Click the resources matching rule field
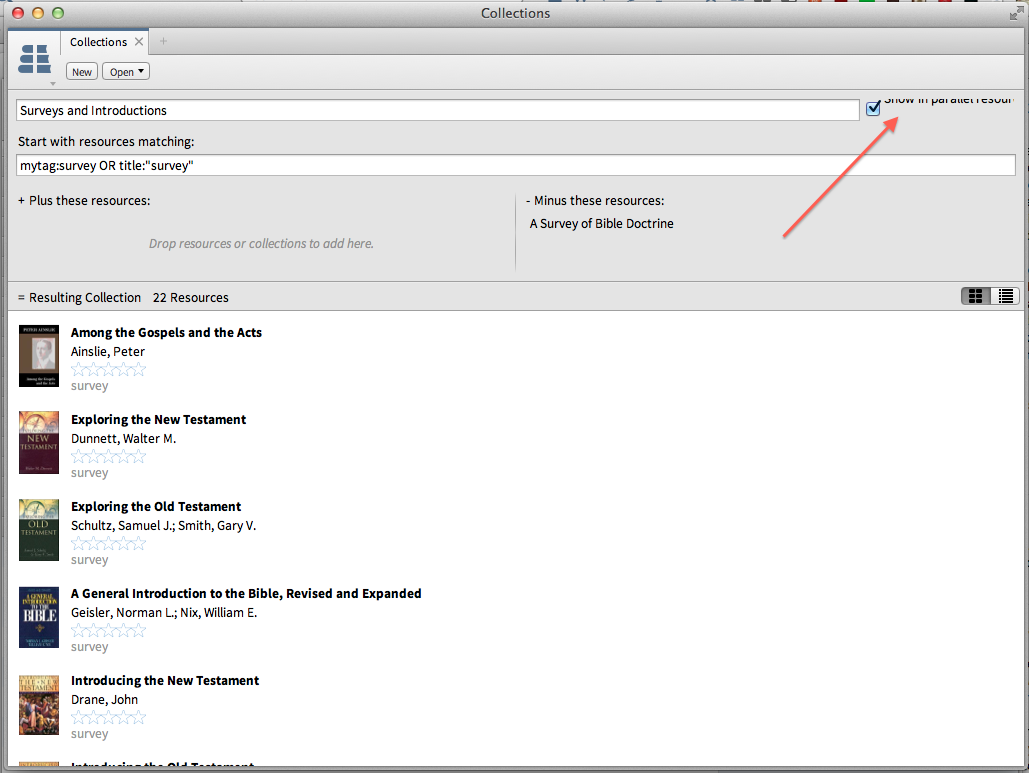This screenshot has height=773, width=1029. click(516, 165)
